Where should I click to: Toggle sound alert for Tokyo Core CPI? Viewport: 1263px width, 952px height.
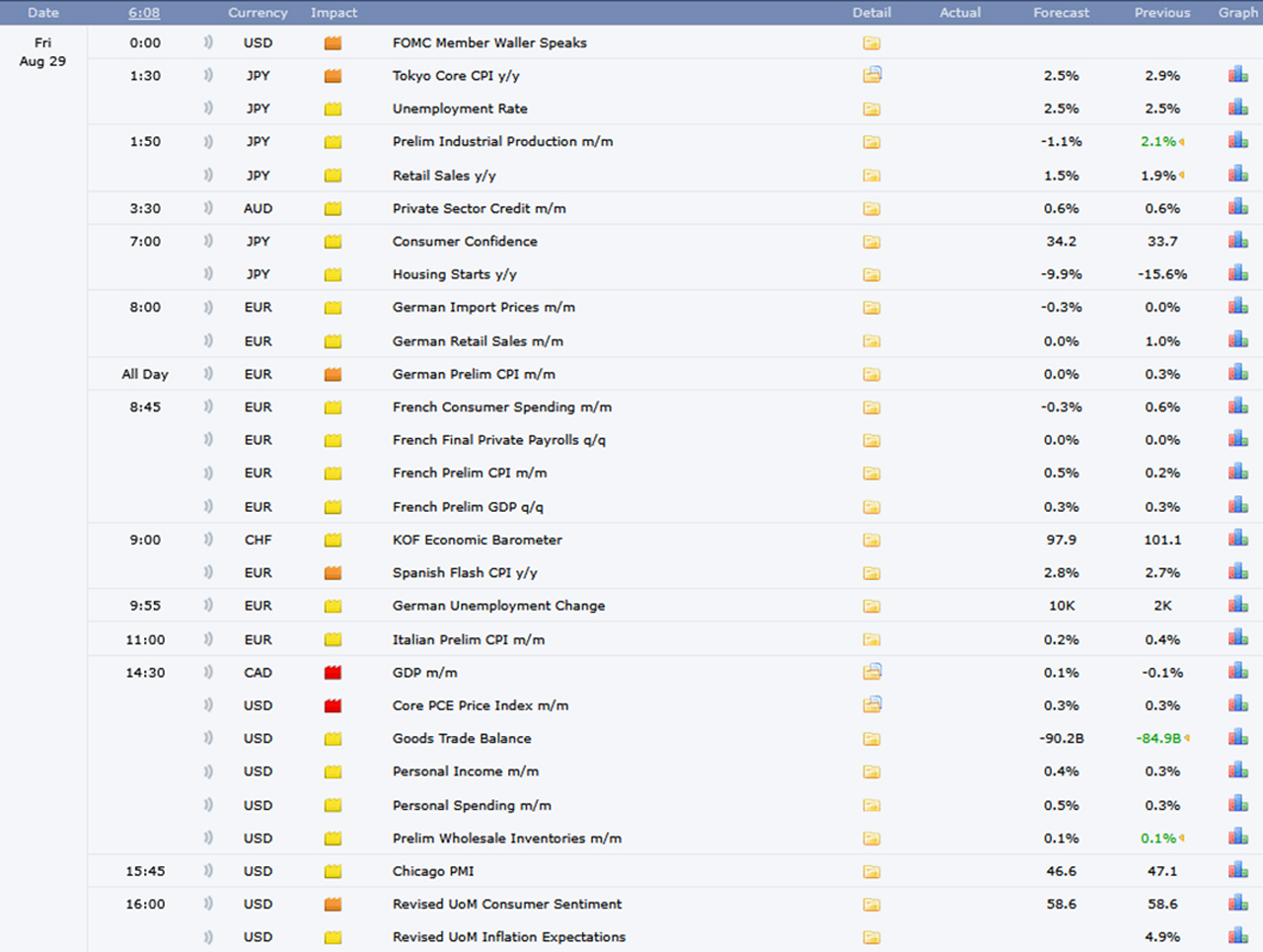pos(208,75)
